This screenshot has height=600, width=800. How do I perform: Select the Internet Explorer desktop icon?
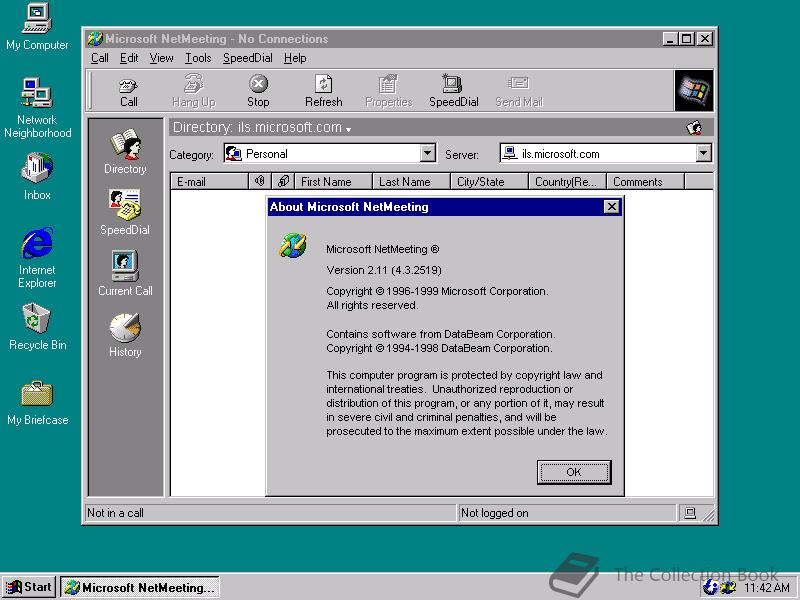click(37, 258)
